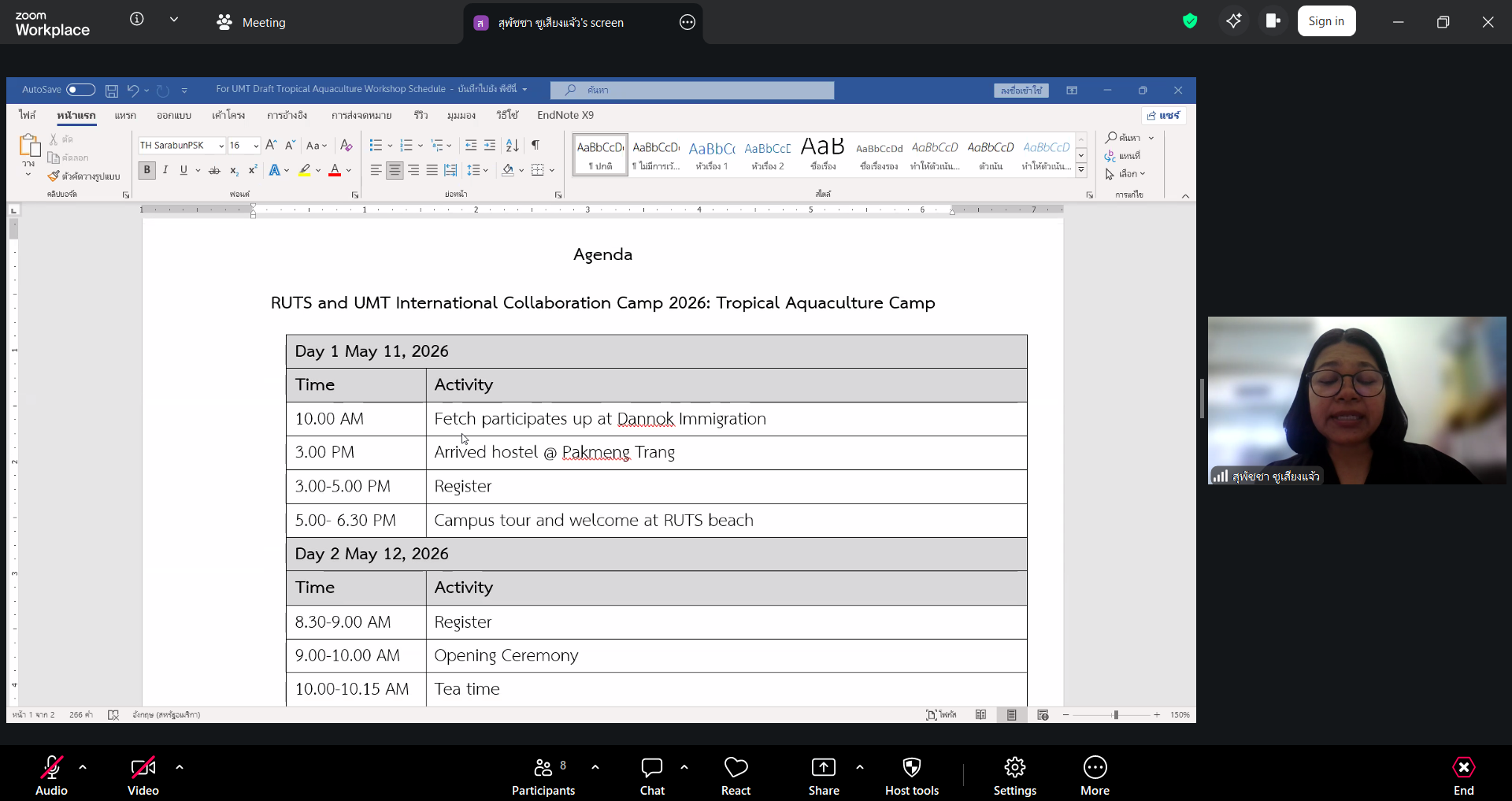Open the React emoji menu

point(736,776)
